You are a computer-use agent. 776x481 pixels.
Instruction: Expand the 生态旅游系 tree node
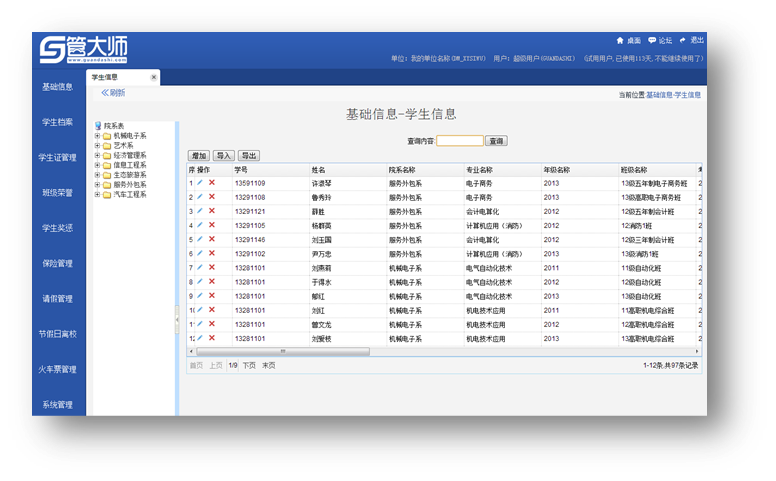click(x=97, y=175)
